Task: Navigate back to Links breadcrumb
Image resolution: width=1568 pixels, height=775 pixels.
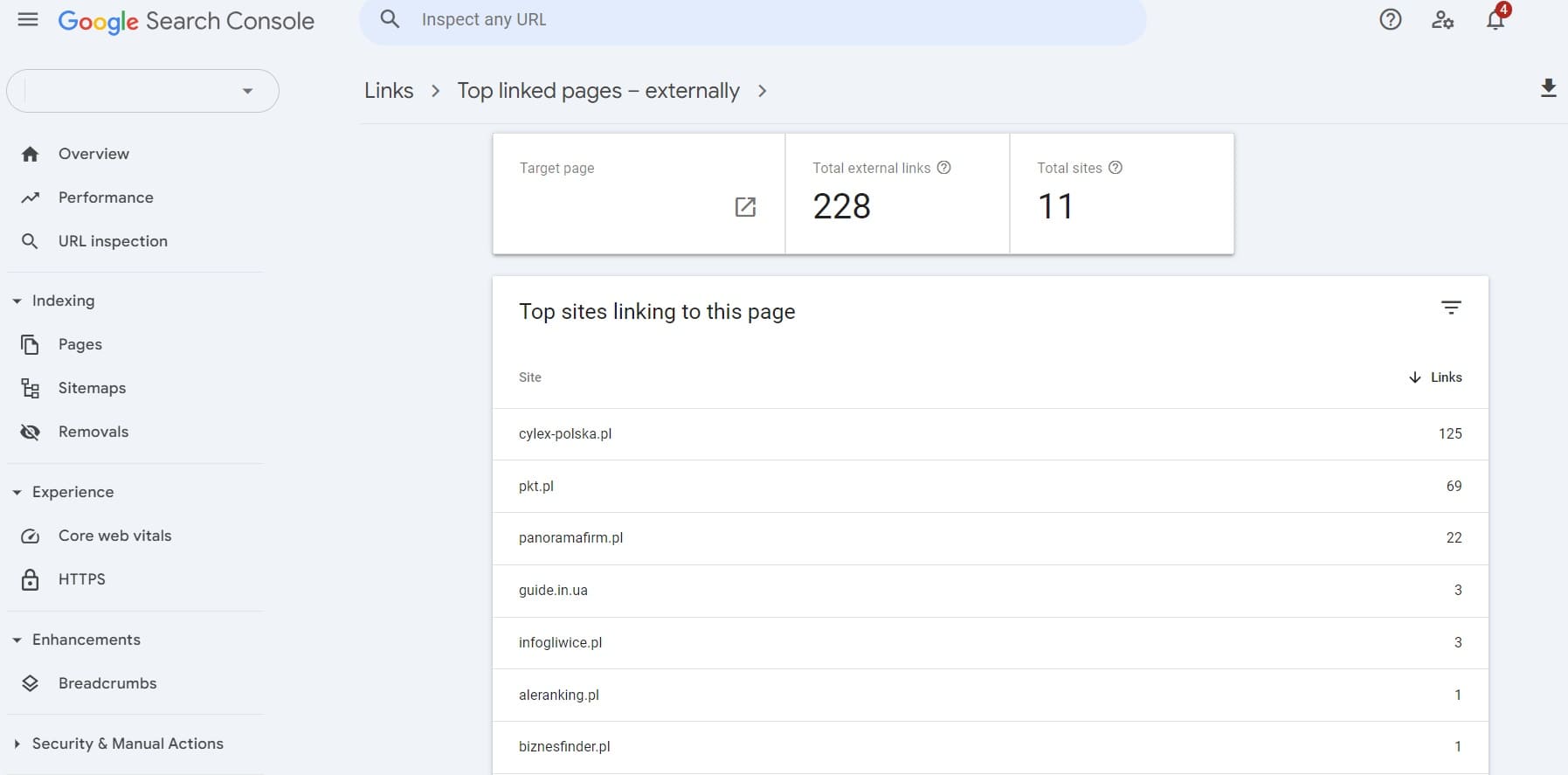Action: click(389, 91)
